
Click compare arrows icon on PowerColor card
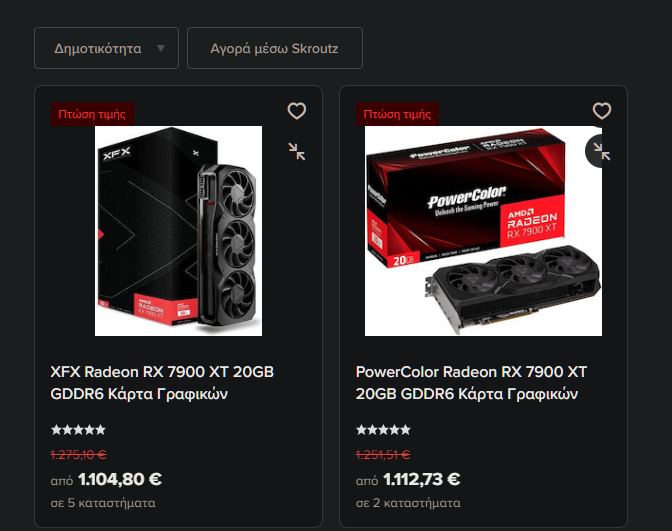[601, 151]
